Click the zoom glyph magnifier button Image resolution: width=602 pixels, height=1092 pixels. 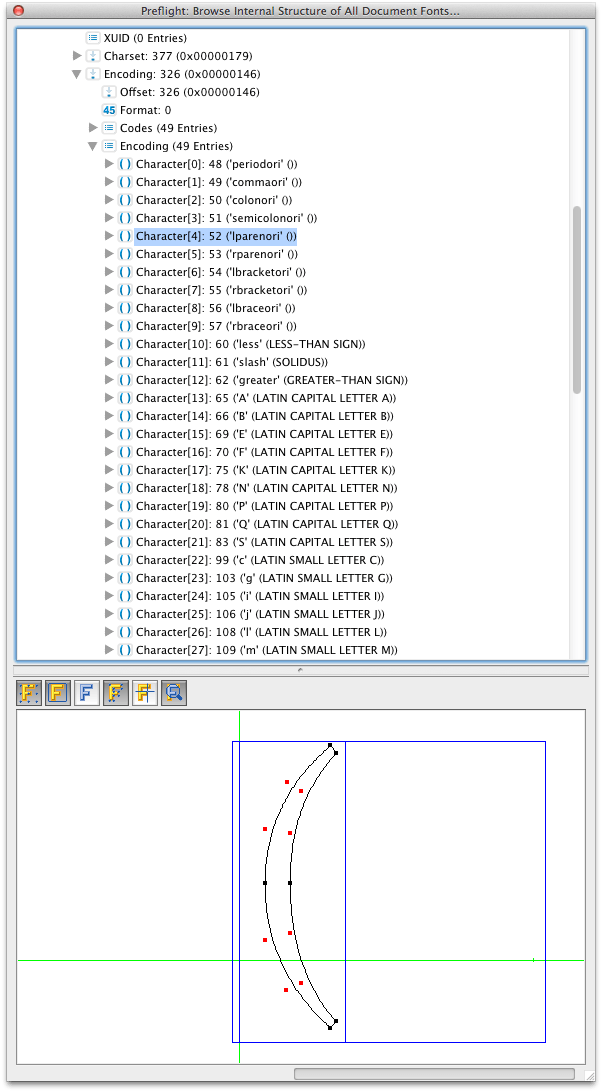(x=173, y=693)
